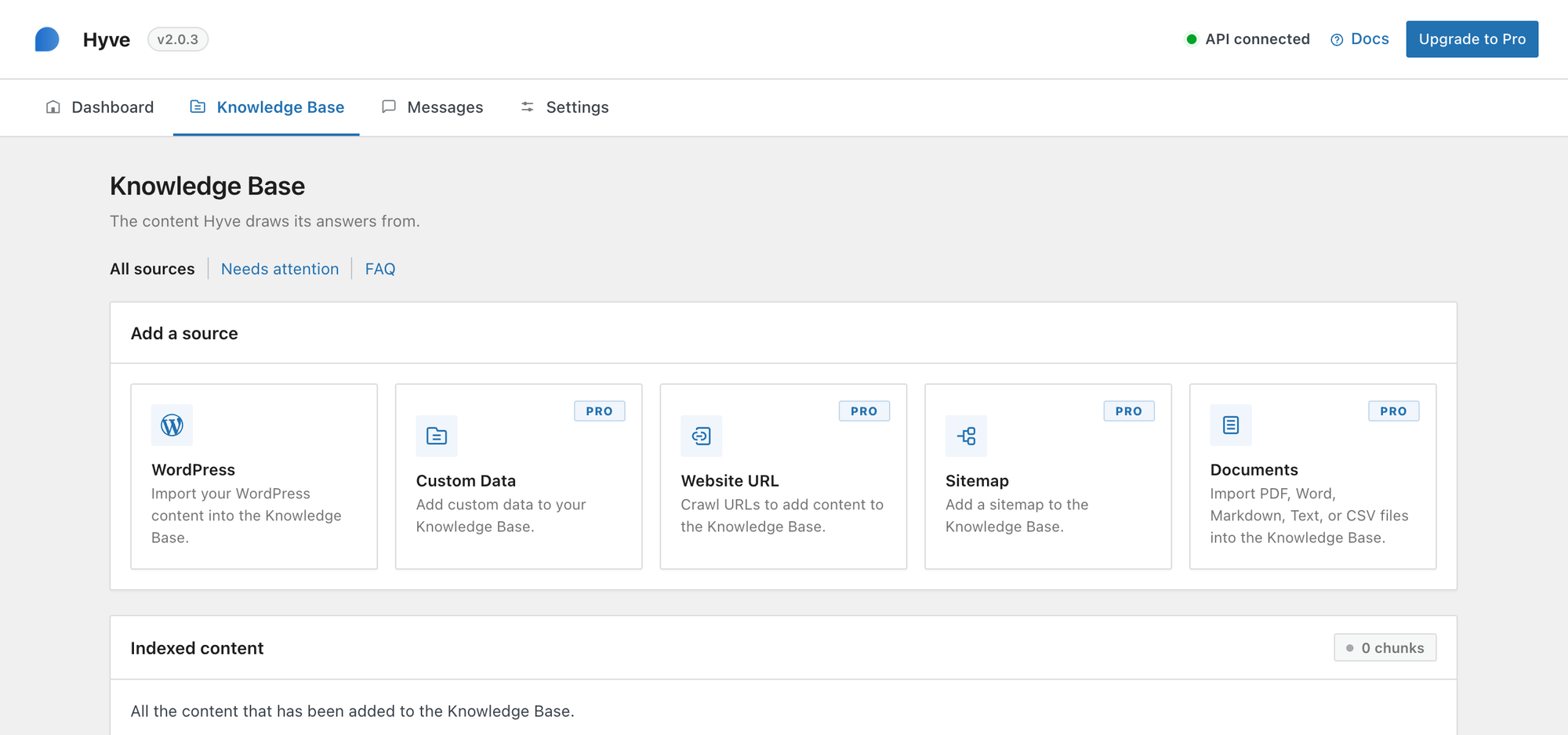Select the WordPress source card title
Screen dimensions: 1568x735
(x=193, y=469)
